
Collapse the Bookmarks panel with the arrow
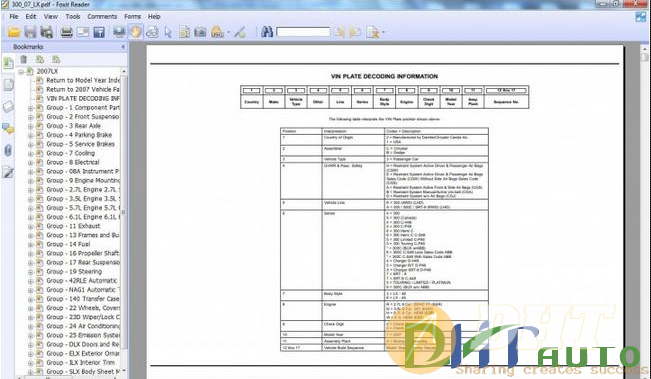click(123, 47)
